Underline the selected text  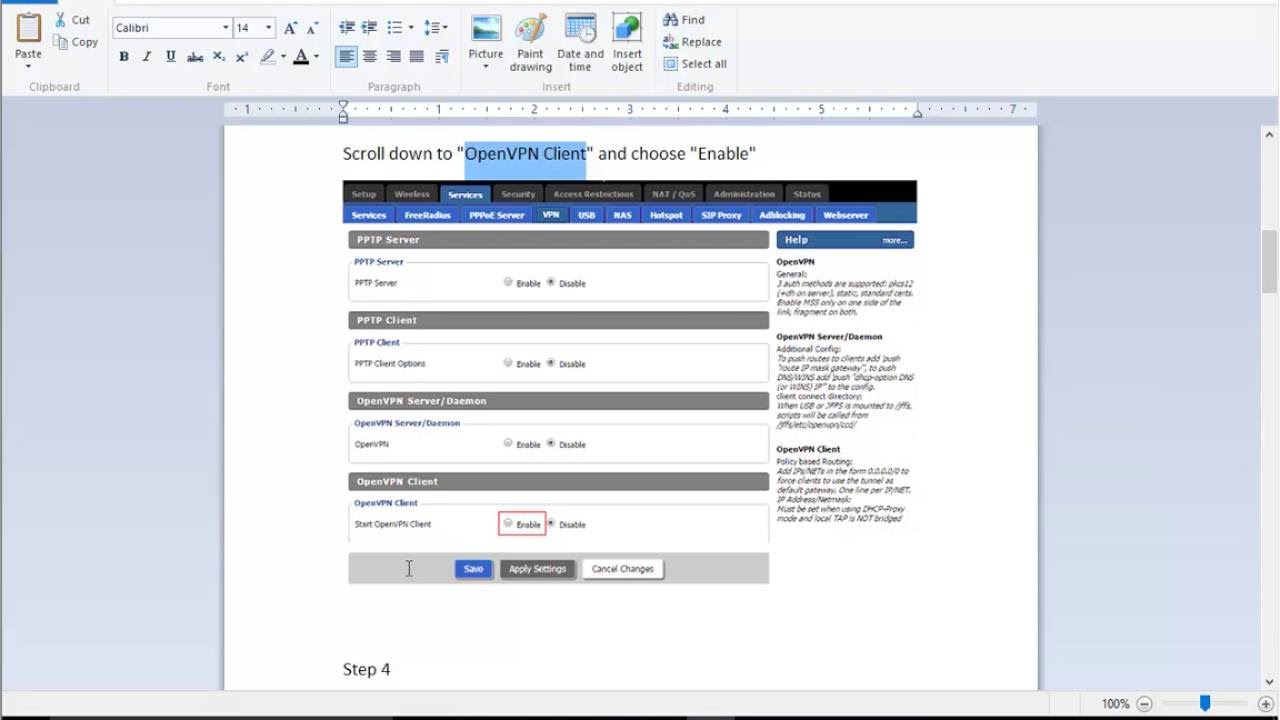pyautogui.click(x=171, y=57)
